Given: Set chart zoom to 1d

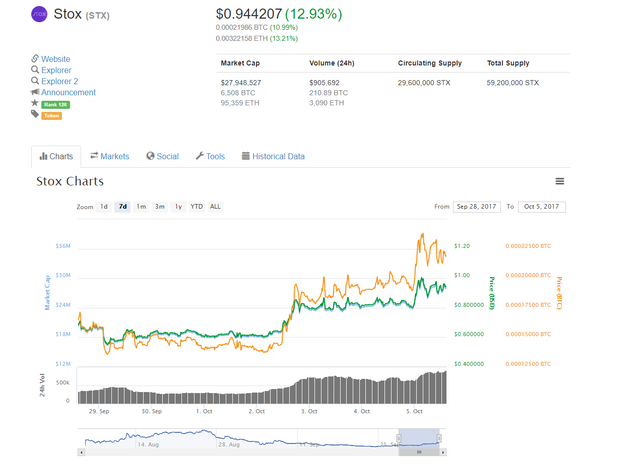Looking at the screenshot, I should pos(104,206).
